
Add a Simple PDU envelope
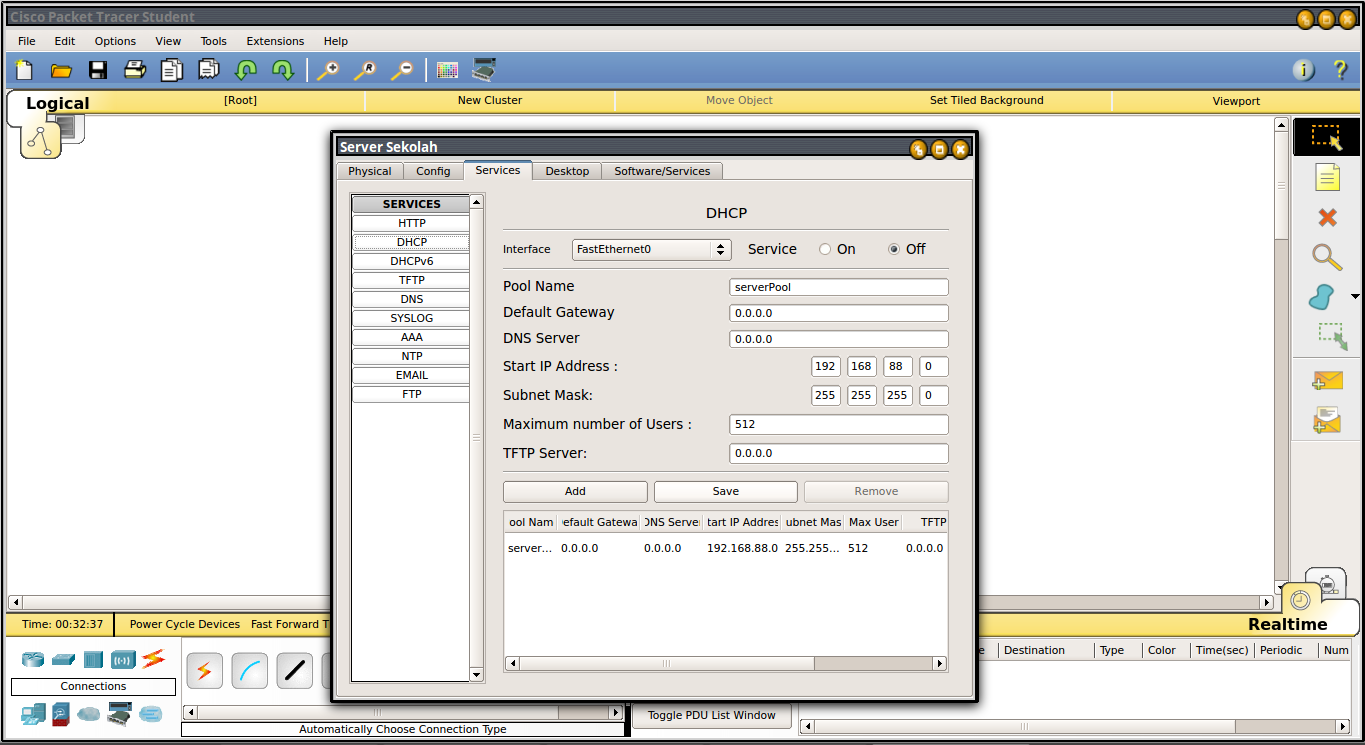click(1327, 381)
